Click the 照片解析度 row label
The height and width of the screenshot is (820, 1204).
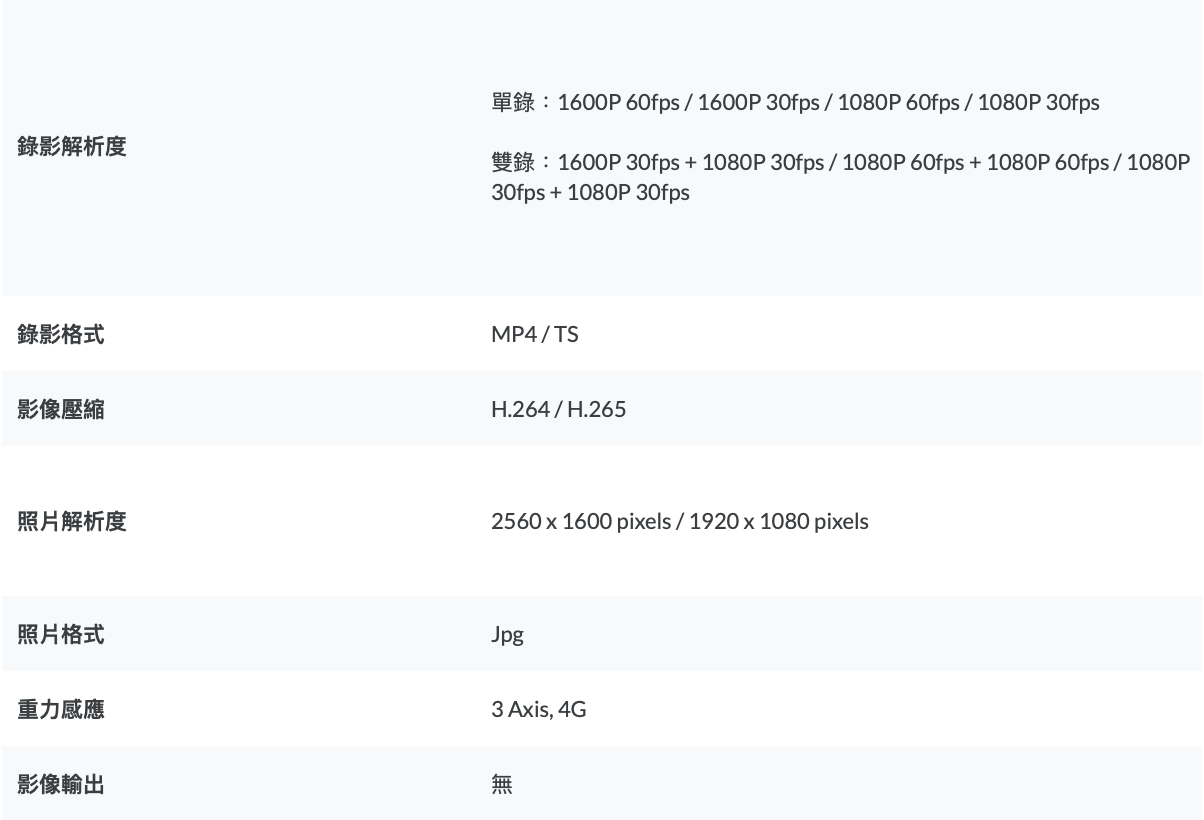(72, 521)
